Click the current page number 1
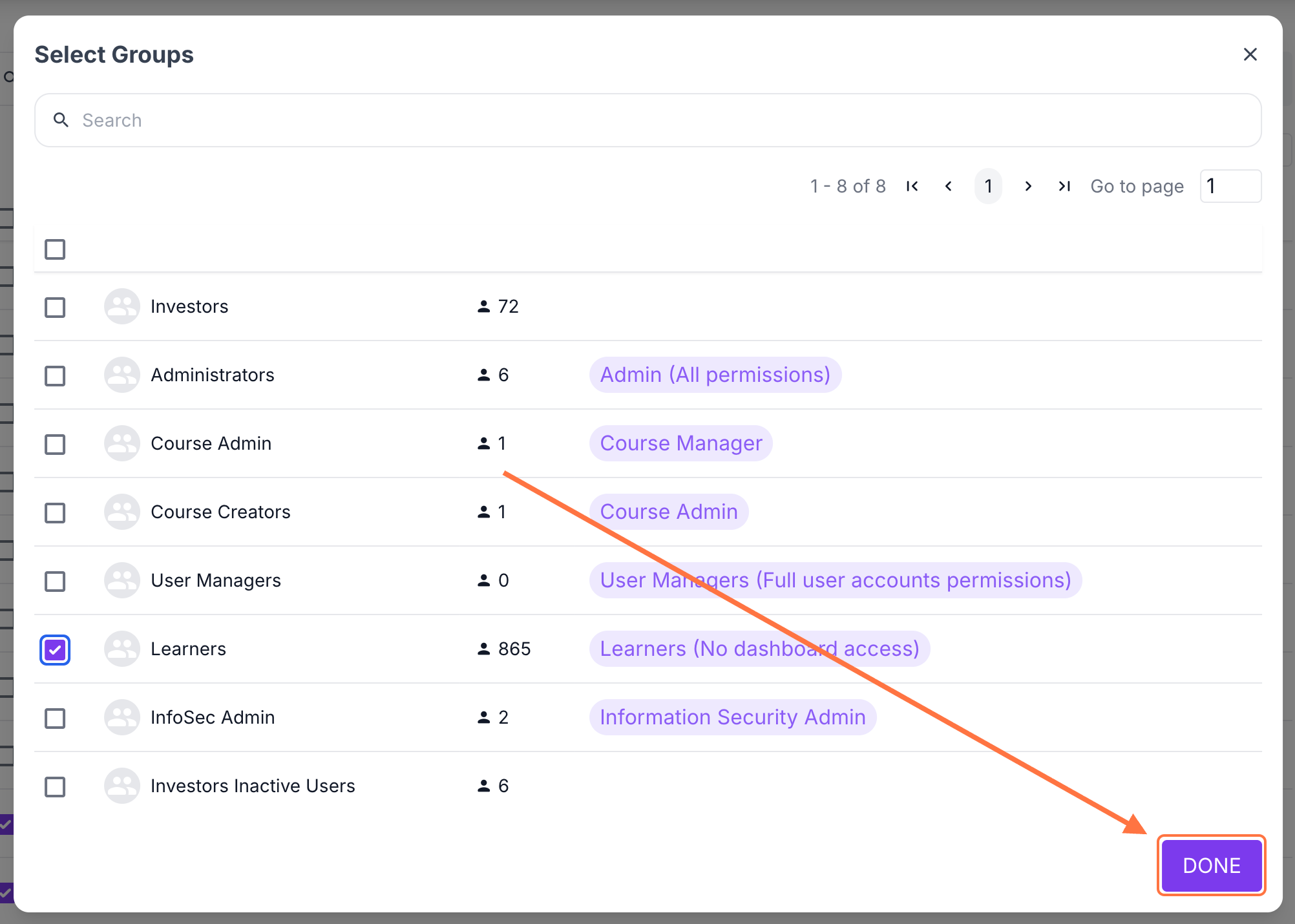 click(x=988, y=186)
